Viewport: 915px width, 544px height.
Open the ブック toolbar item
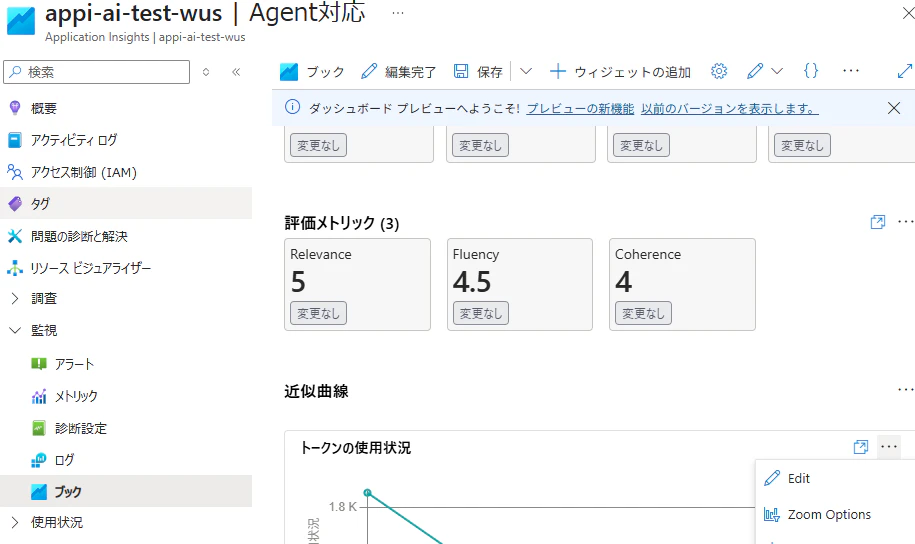tap(312, 72)
